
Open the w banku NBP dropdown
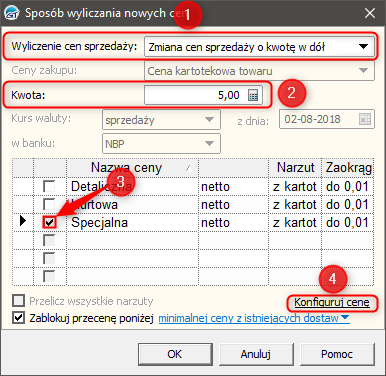click(161, 144)
